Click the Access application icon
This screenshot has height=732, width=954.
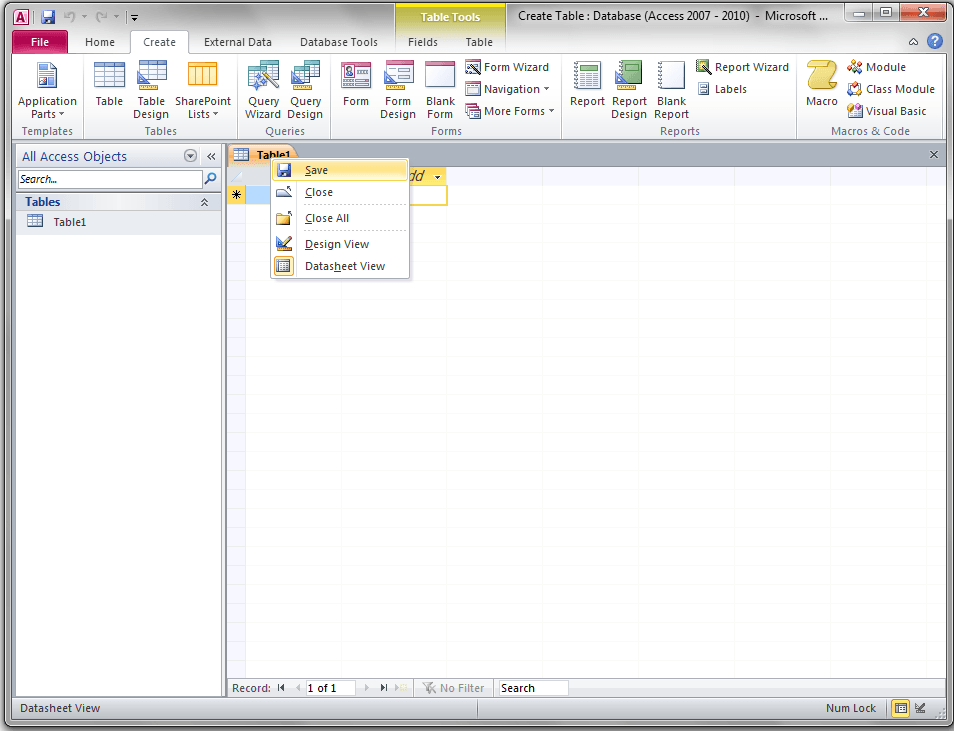(x=20, y=17)
